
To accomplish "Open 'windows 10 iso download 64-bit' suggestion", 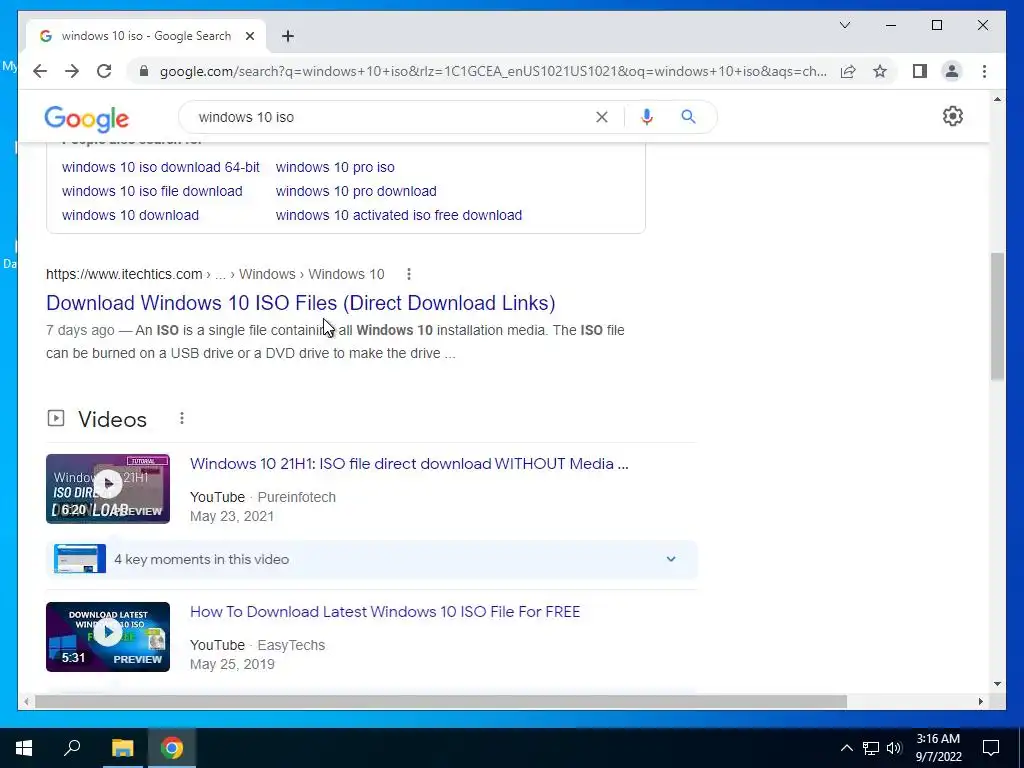I will 161,167.
